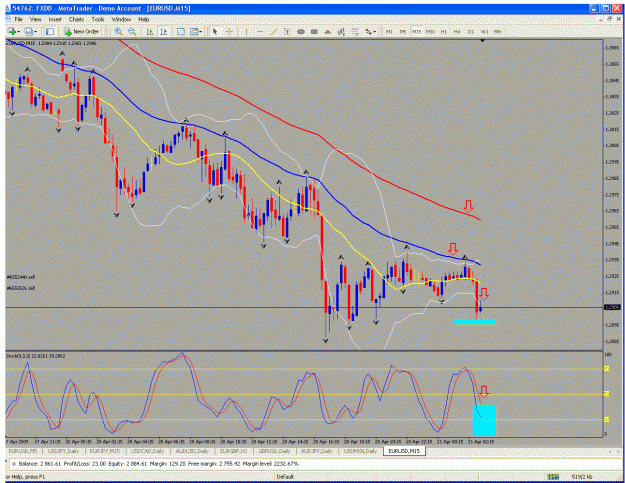This screenshot has width=625, height=483.
Task: Switch to the EURJPY,M15 chart tab
Action: coord(104,451)
